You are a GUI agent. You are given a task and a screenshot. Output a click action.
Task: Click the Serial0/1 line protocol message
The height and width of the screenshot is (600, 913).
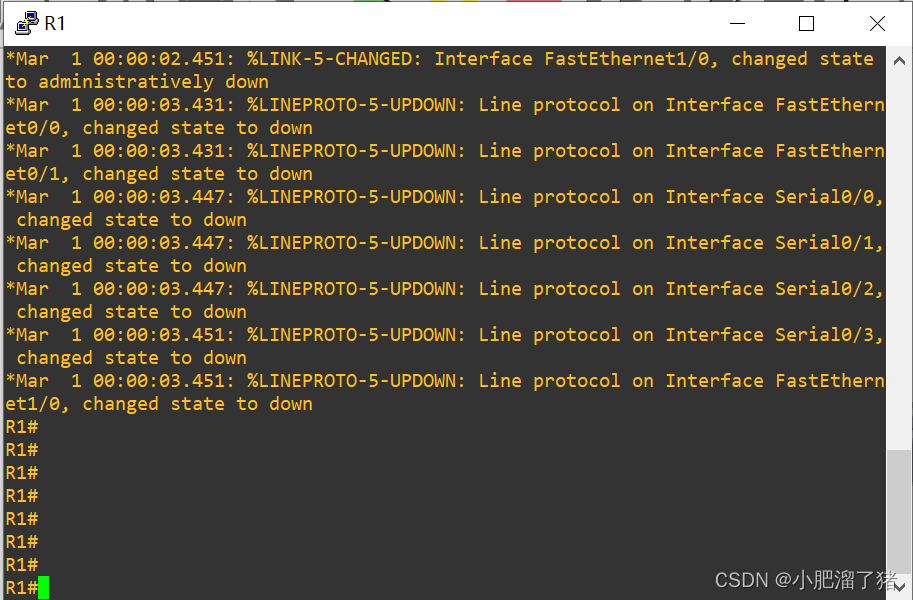pyautogui.click(x=445, y=254)
